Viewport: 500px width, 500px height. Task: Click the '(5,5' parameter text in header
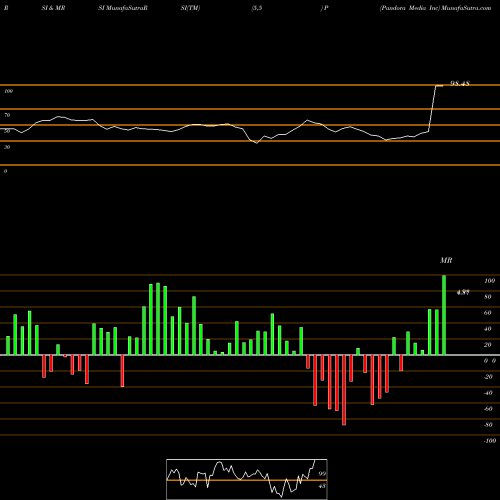pos(257,8)
